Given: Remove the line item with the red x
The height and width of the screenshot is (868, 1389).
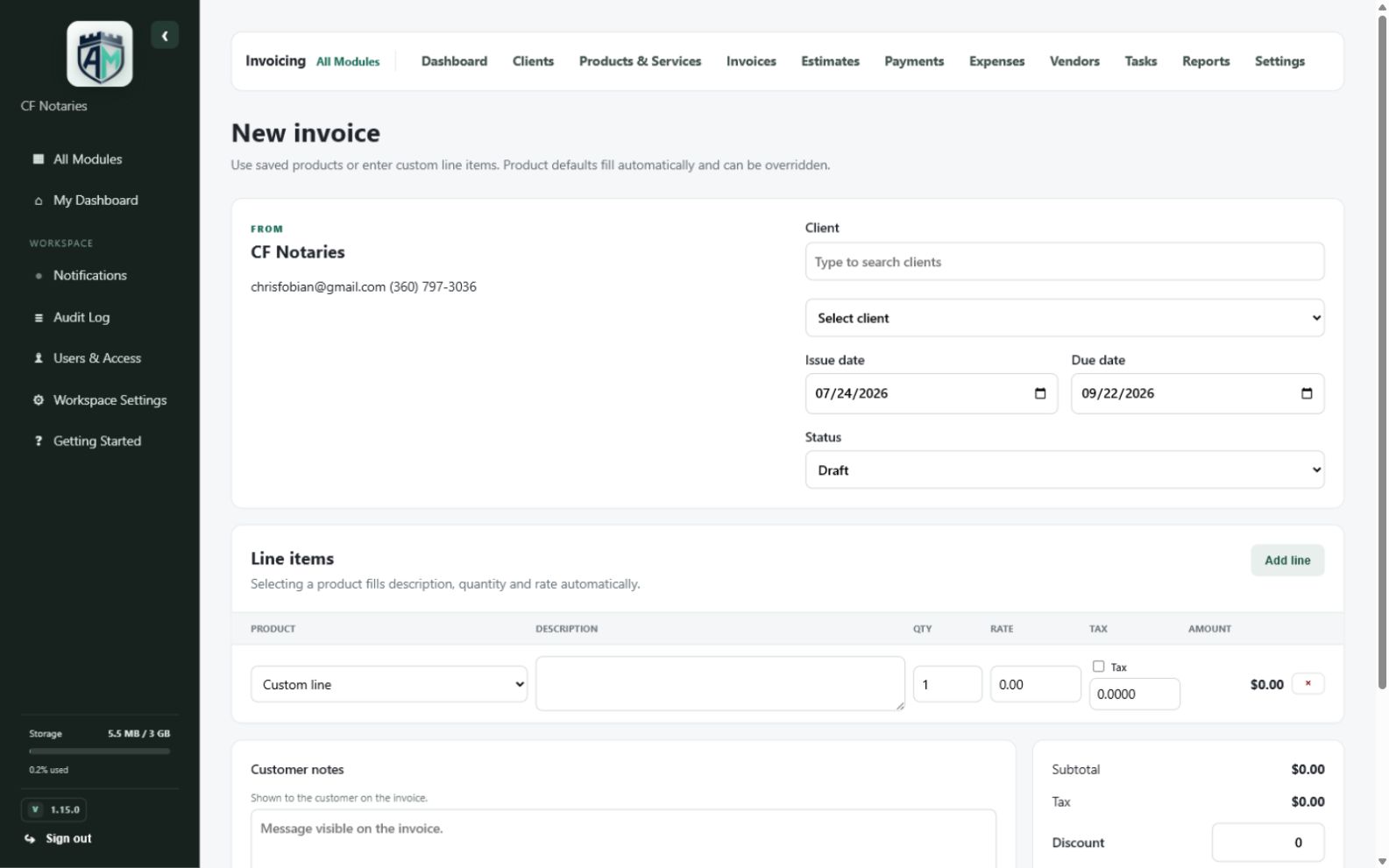Looking at the screenshot, I should pyautogui.click(x=1308, y=684).
